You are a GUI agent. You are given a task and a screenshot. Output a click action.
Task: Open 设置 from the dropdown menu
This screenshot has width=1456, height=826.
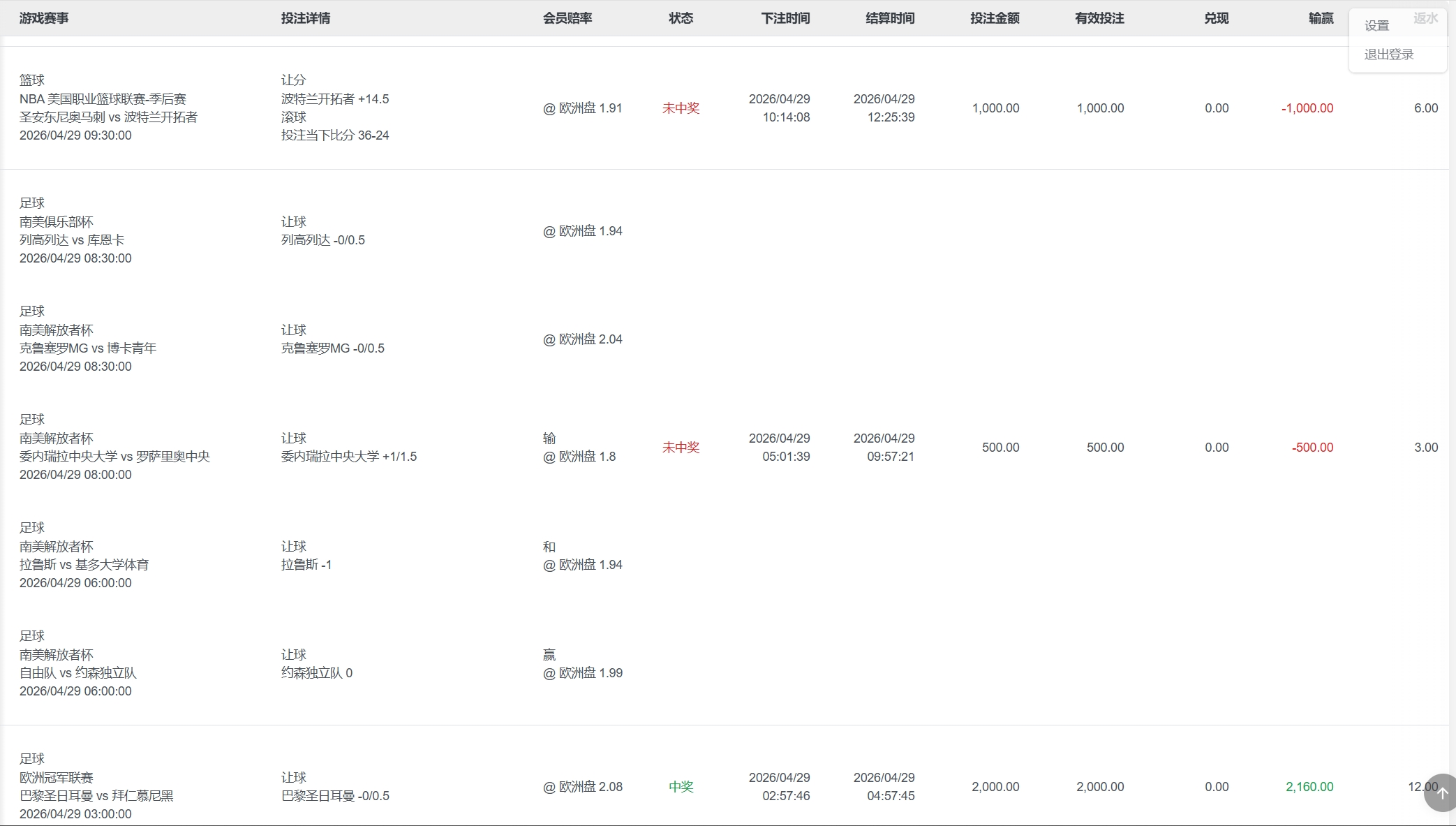click(1376, 26)
